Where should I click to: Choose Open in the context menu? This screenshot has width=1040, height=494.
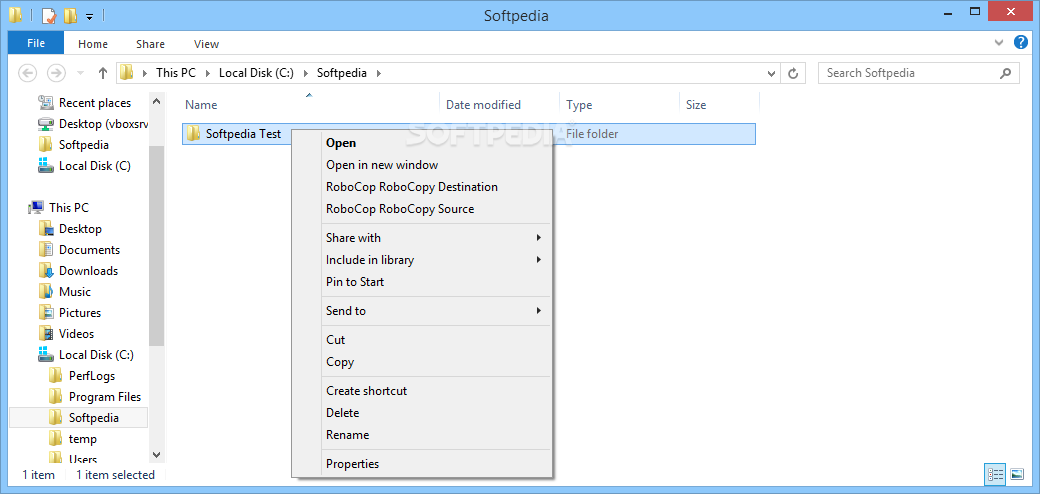341,143
